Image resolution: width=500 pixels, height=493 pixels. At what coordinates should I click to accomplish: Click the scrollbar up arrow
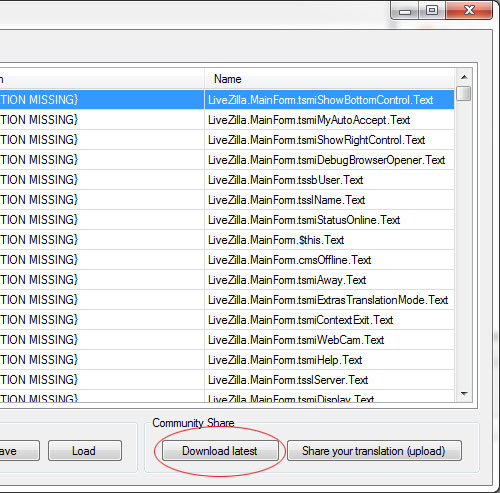tap(464, 77)
